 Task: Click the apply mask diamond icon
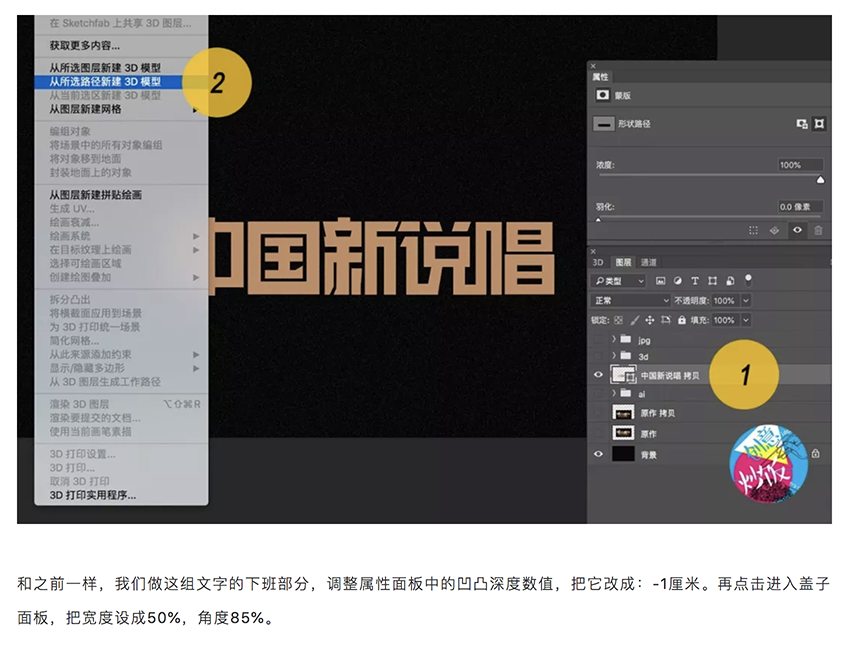tap(774, 231)
